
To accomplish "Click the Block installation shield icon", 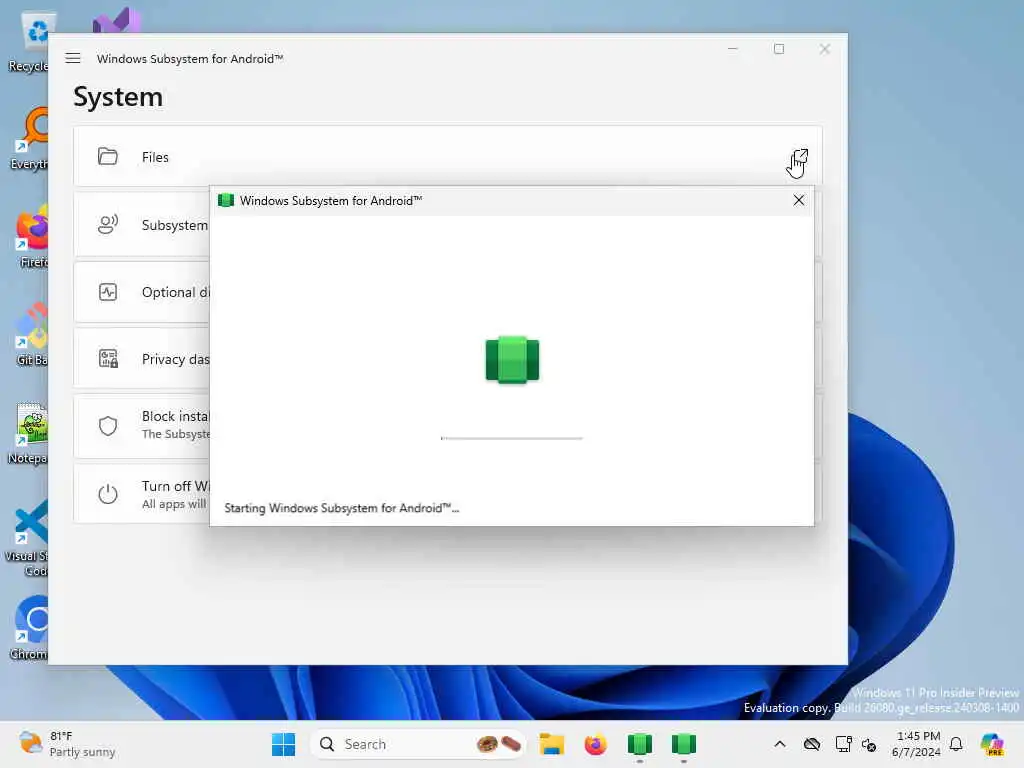I will [108, 426].
